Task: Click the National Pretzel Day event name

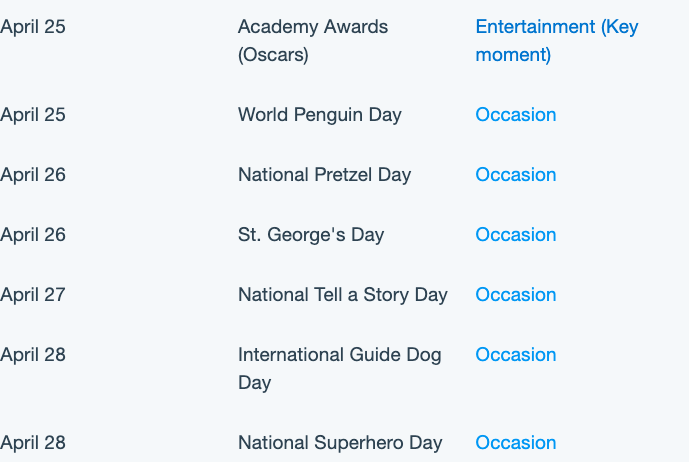Action: point(324,175)
